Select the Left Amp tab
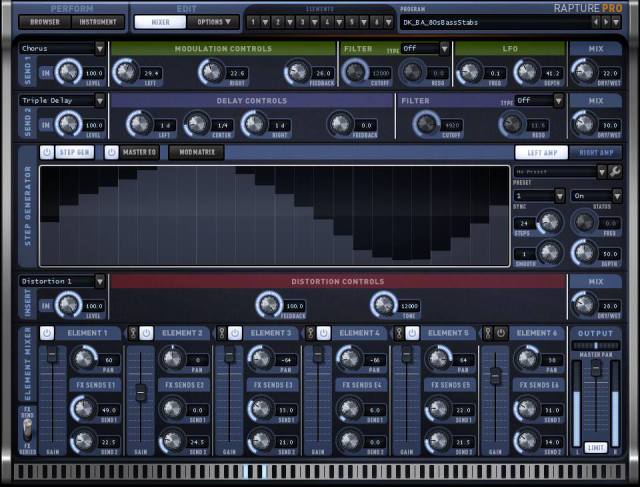 542,153
